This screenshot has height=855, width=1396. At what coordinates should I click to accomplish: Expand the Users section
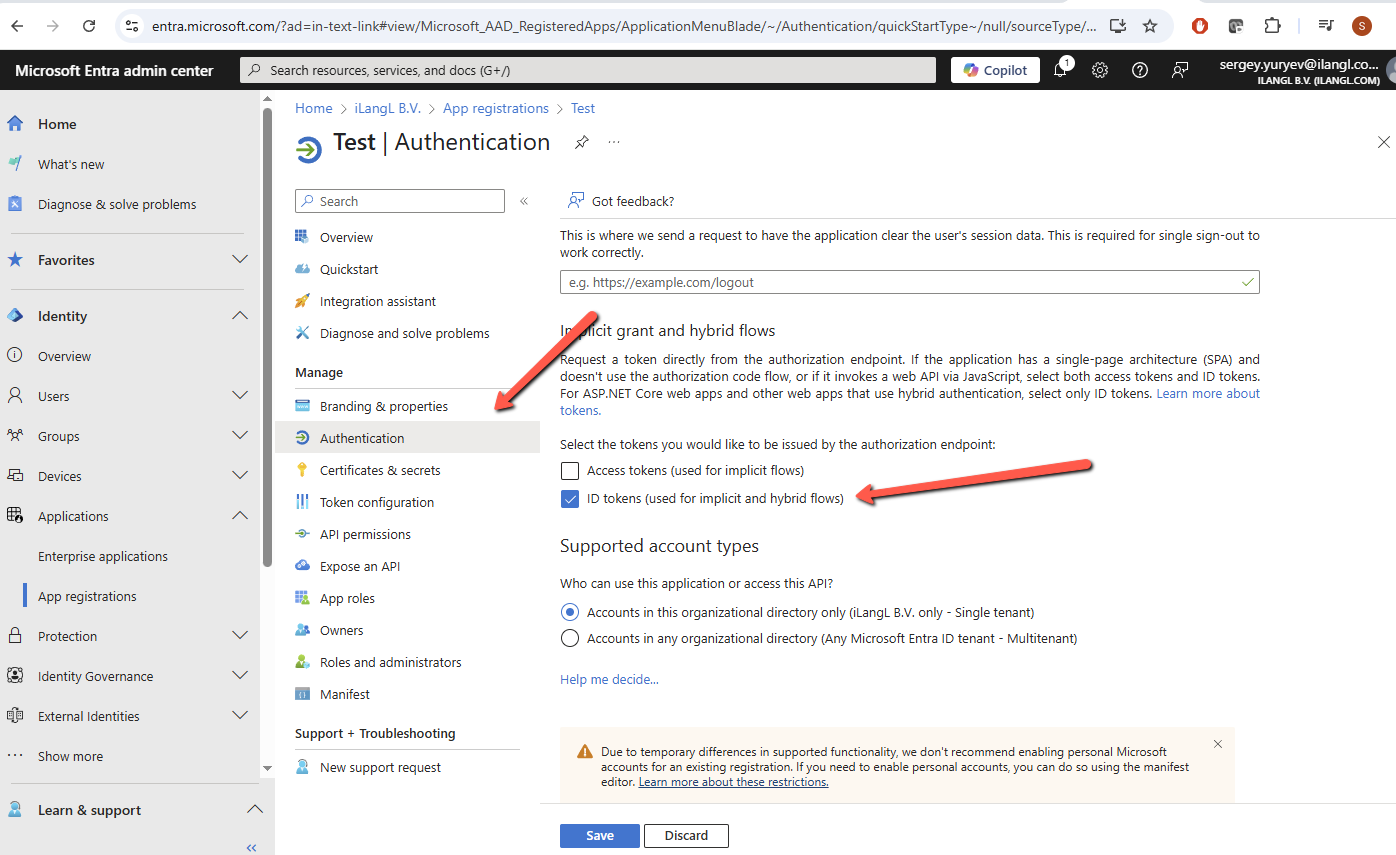click(x=240, y=396)
